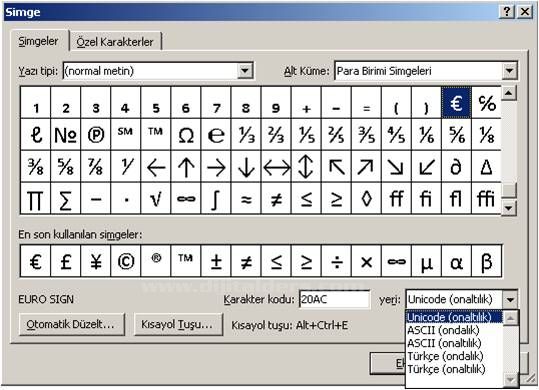Choose Unicode (onaltılık) from the list

pyautogui.click(x=454, y=317)
